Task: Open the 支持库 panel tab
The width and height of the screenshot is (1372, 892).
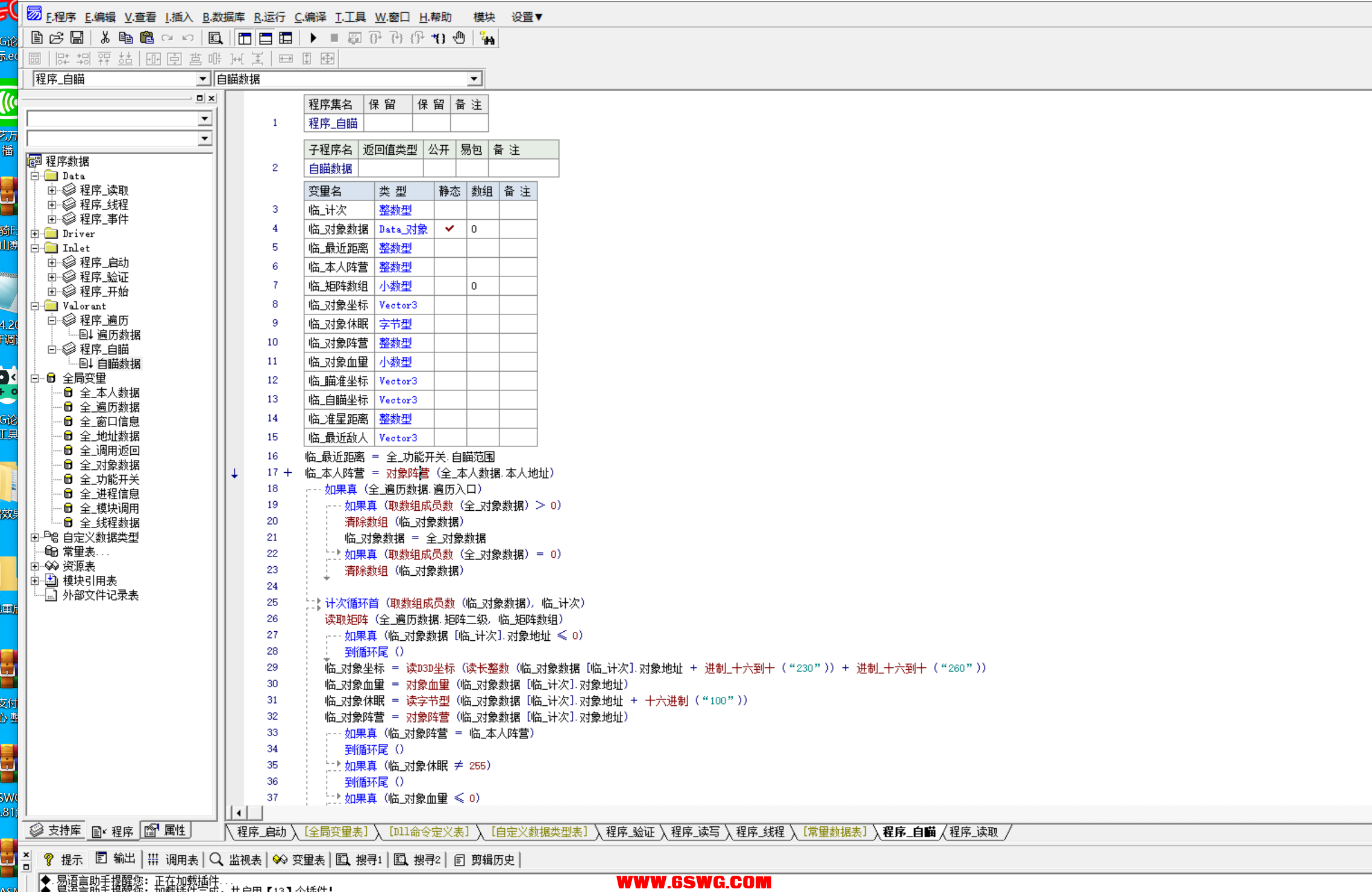Action: (55, 831)
